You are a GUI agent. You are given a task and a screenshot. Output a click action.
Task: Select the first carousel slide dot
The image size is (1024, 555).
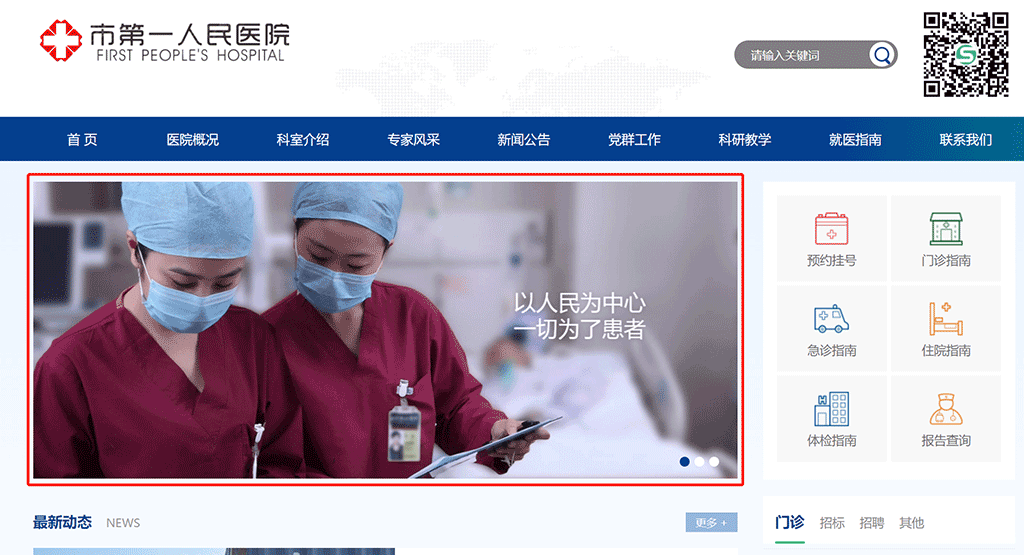685,461
